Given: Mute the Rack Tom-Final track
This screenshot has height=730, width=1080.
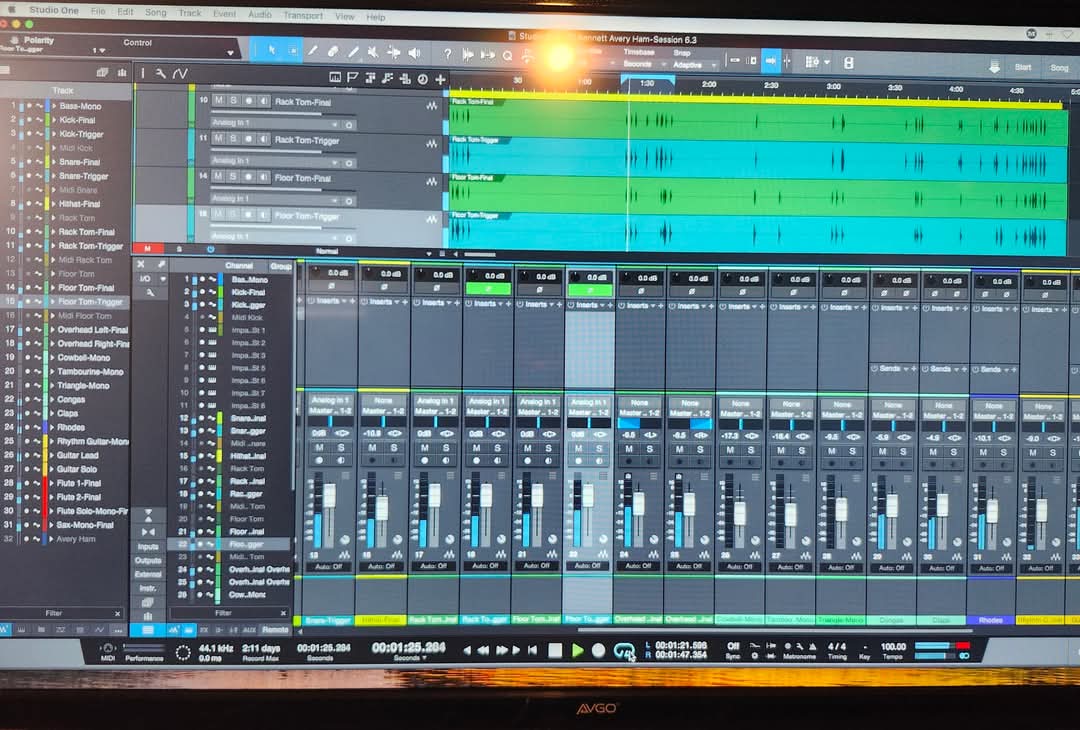Looking at the screenshot, I should coord(218,101).
